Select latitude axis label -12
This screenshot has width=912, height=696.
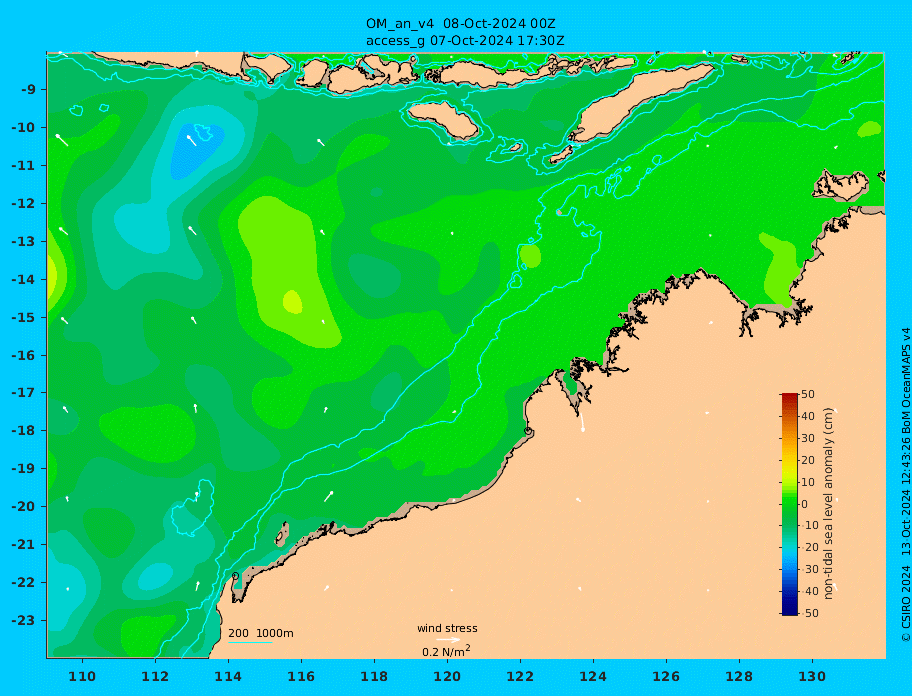point(23,204)
